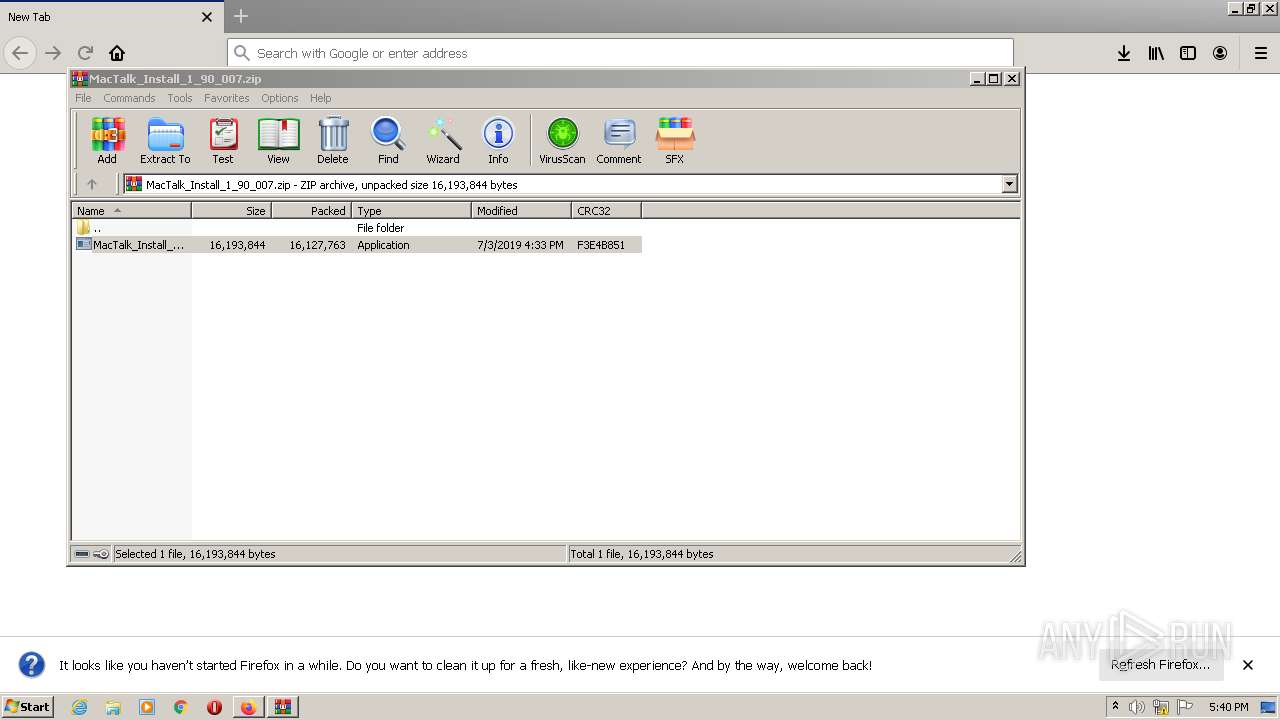Screen dimensions: 1280x720
Task: Click the Extract To toolbar icon
Action: [165, 140]
